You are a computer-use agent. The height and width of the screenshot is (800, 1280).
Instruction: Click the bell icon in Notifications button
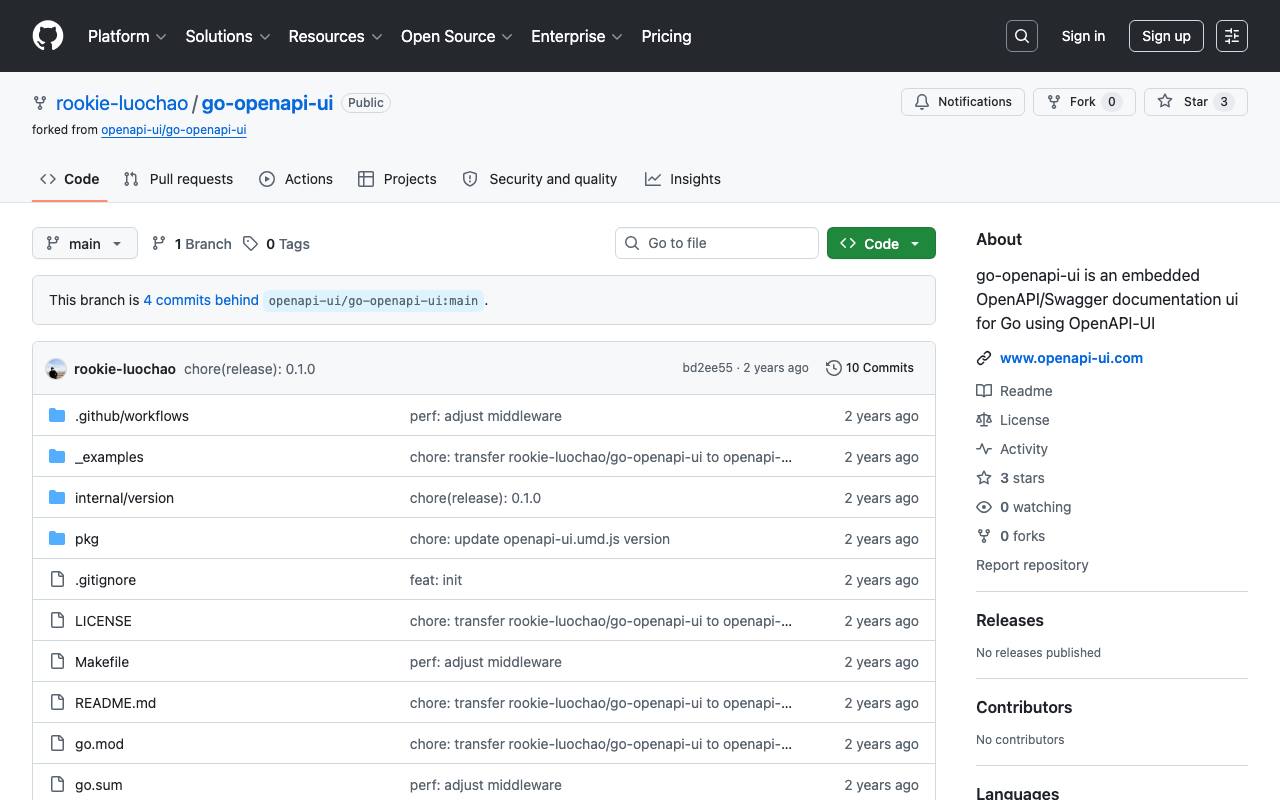(x=922, y=102)
